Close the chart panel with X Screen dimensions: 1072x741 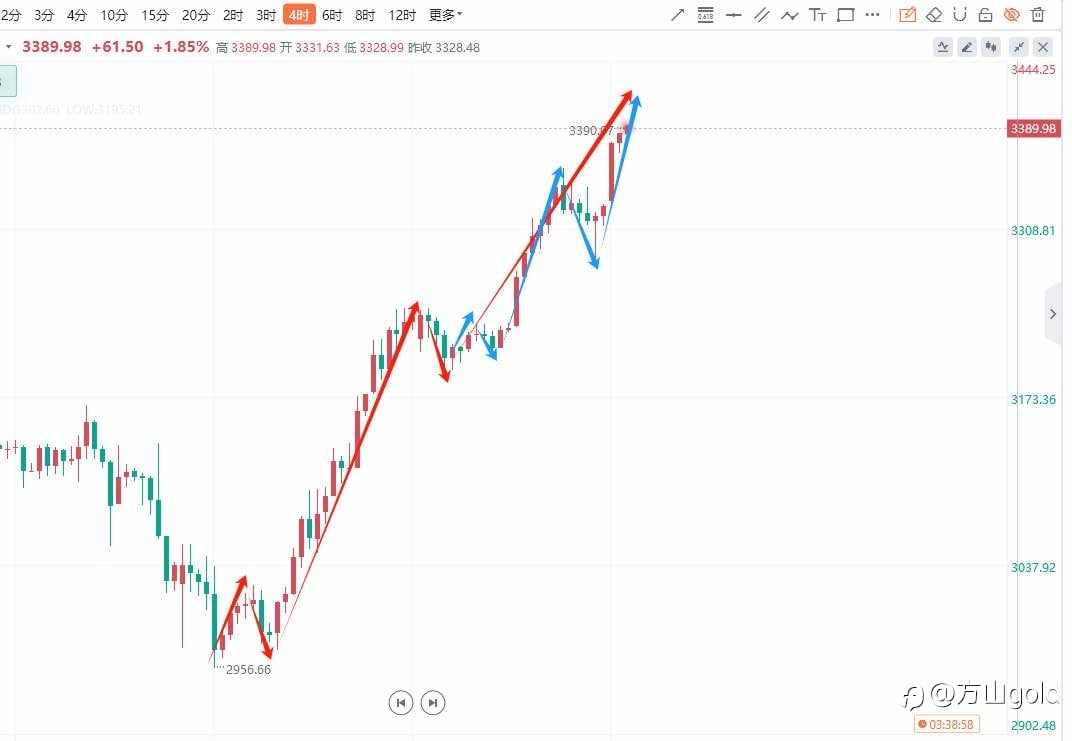(x=1043, y=47)
